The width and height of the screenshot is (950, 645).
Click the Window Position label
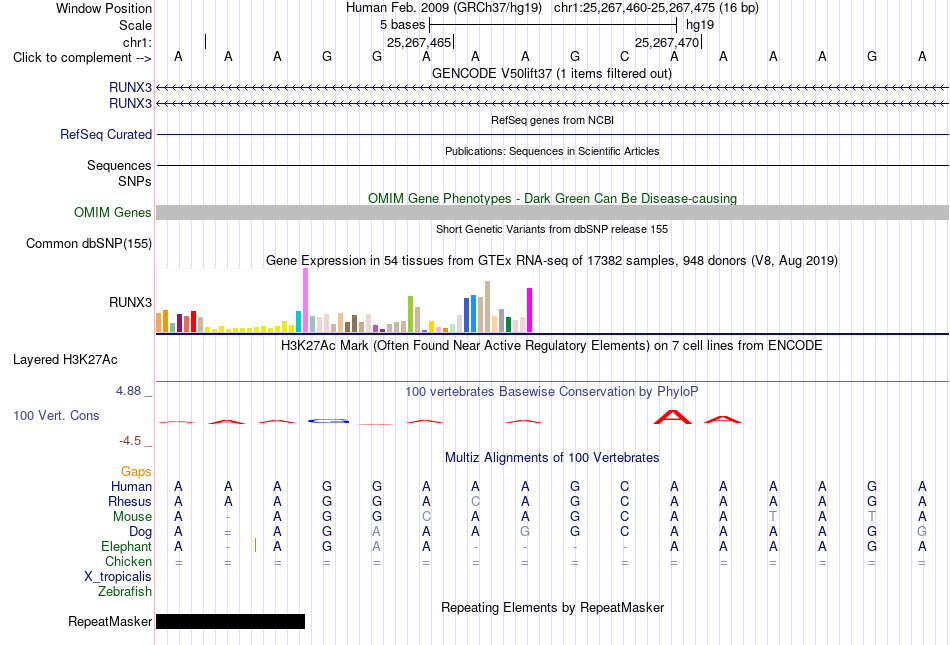[x=104, y=8]
